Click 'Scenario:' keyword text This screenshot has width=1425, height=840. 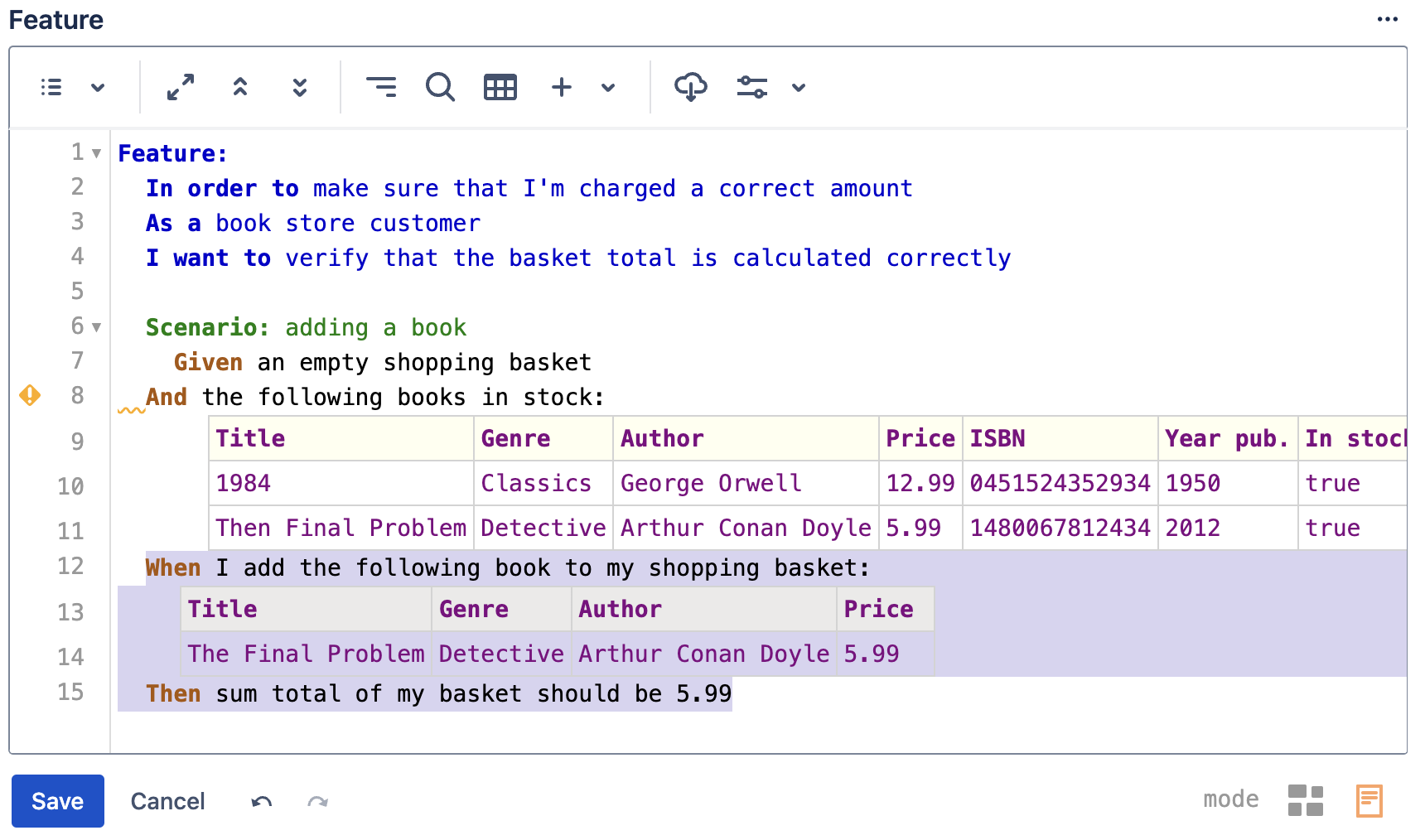[x=208, y=327]
